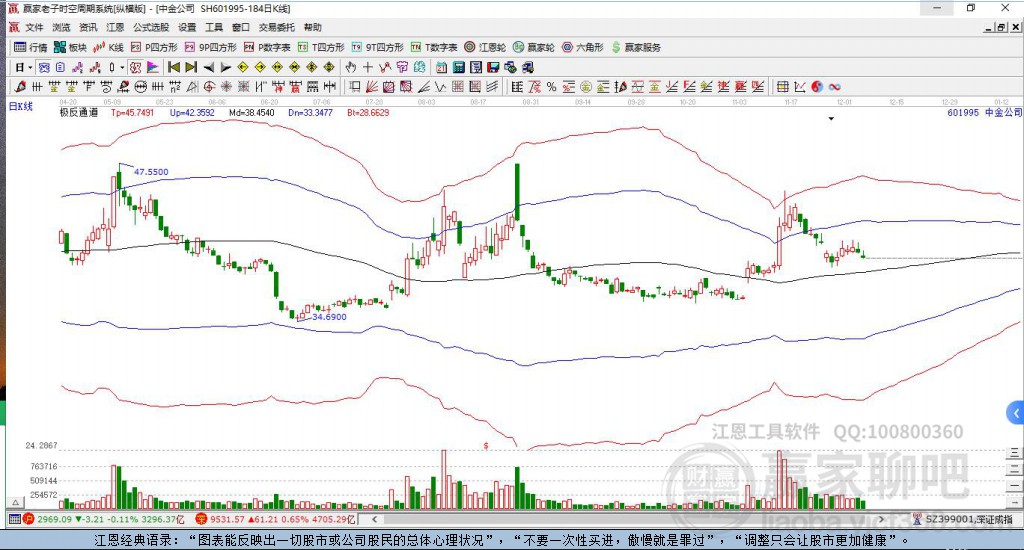Open the 交易委托 menu
This screenshot has width=1024, height=550.
277,27
